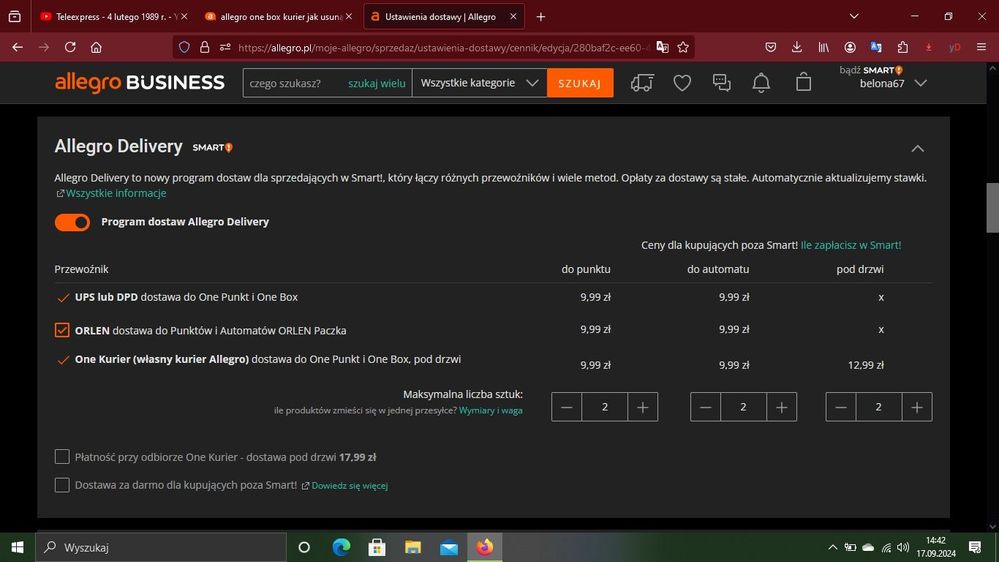Image resolution: width=999 pixels, height=562 pixels.
Task: Collapse the Allegro Delivery section
Action: 917,148
